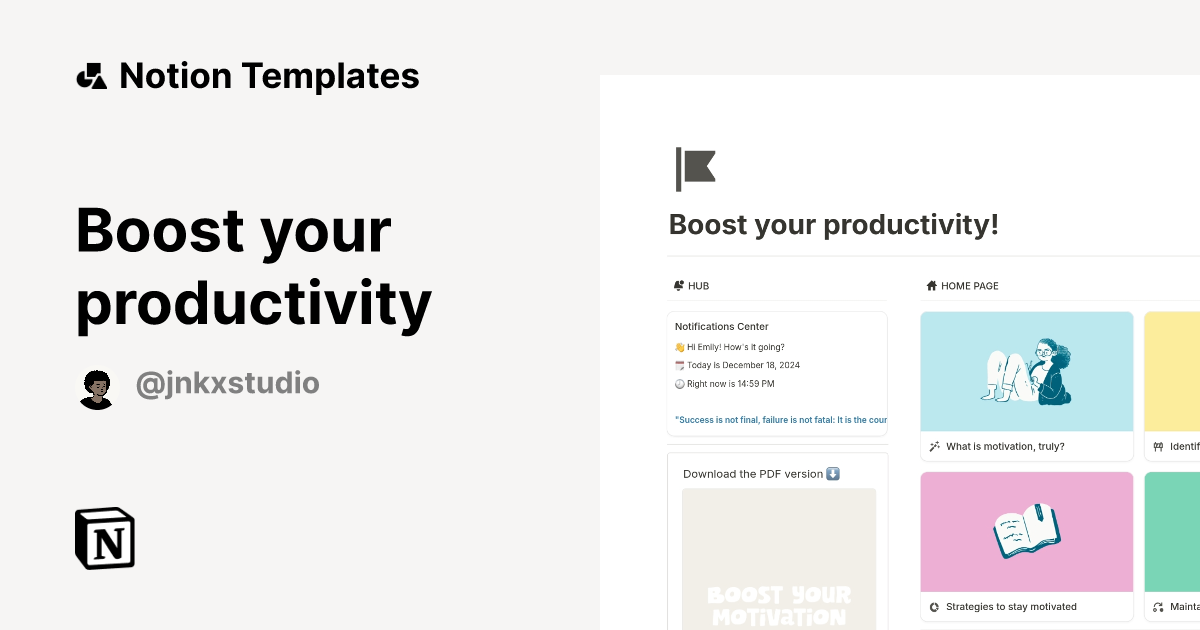Click the blue Success is not final quote
1200x630 pixels.
click(x=780, y=419)
